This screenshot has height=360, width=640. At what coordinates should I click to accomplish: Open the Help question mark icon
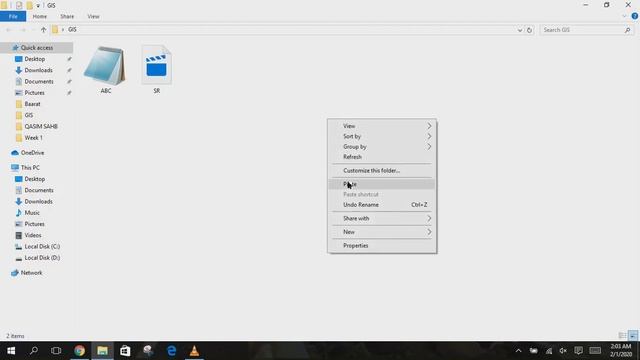635,16
